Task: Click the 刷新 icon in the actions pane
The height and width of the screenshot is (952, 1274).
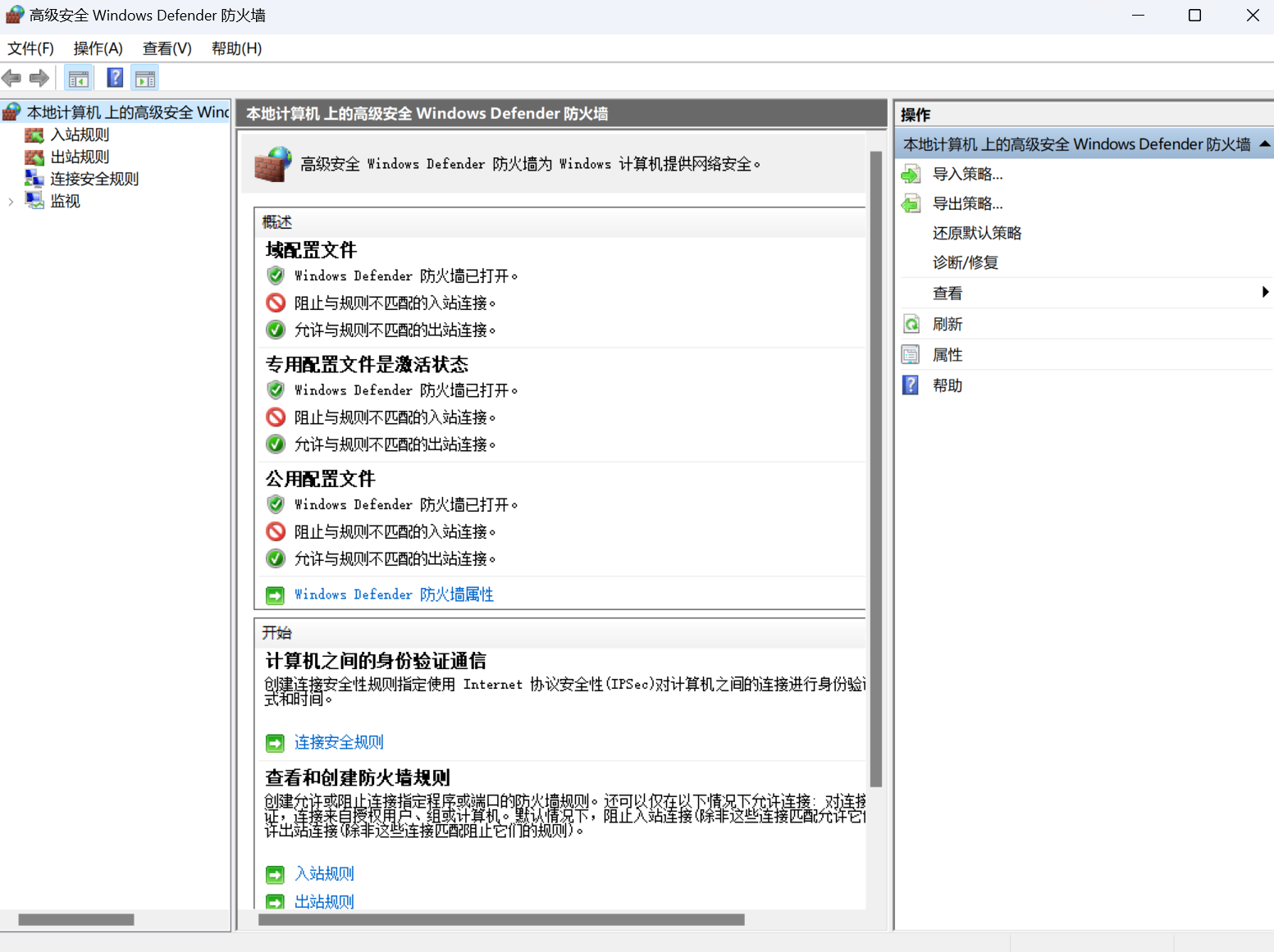Action: 911,324
